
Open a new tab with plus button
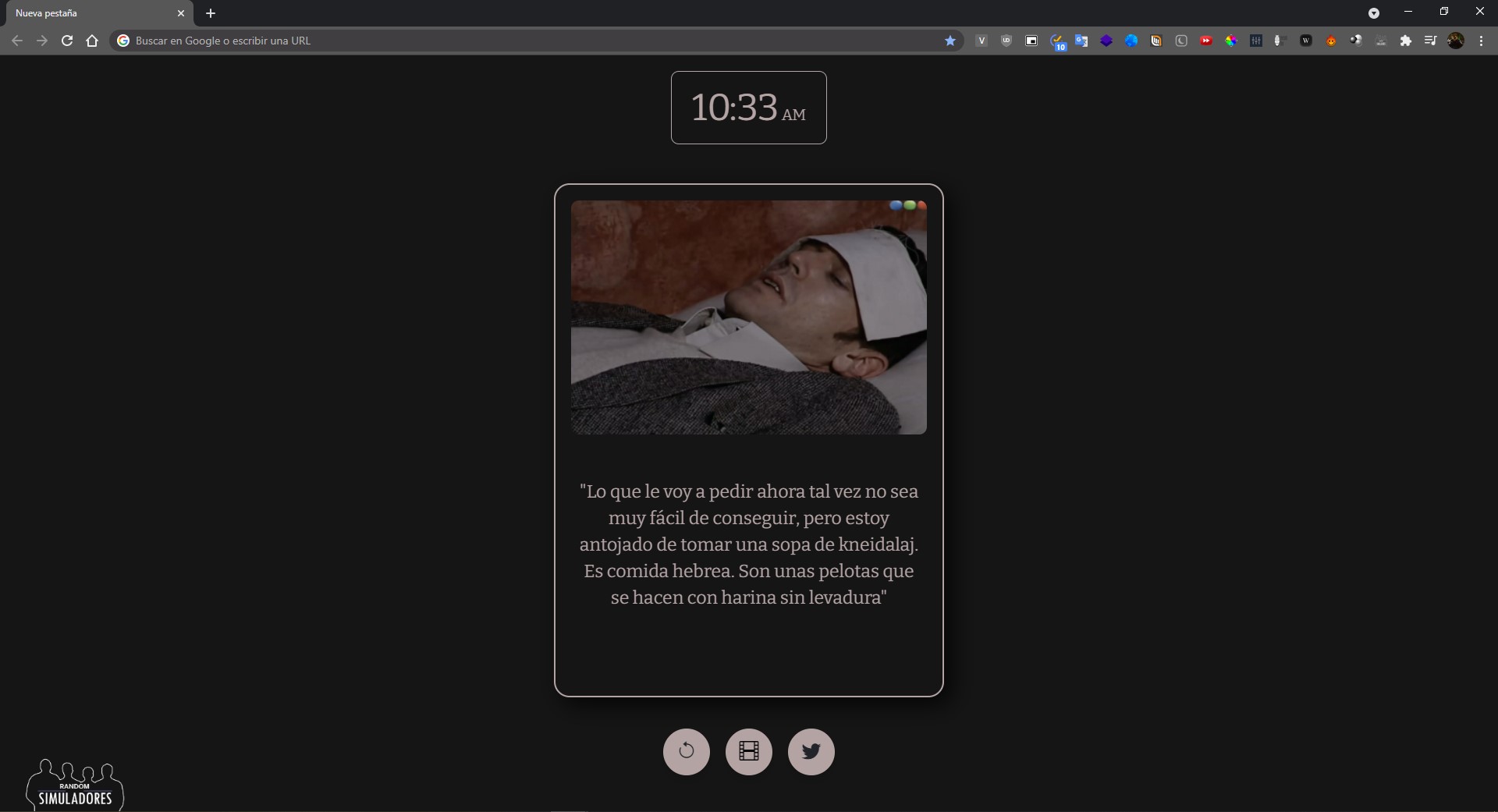point(211,13)
